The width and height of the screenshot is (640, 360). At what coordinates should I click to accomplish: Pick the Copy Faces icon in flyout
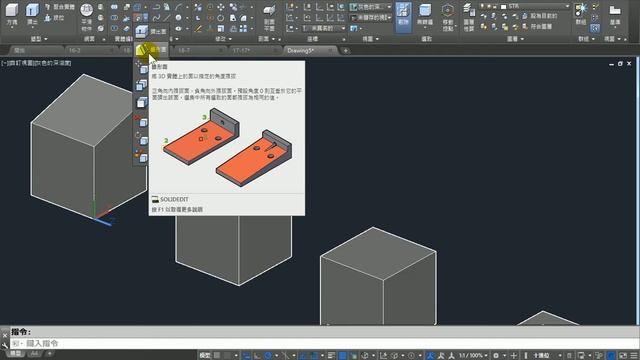141,85
